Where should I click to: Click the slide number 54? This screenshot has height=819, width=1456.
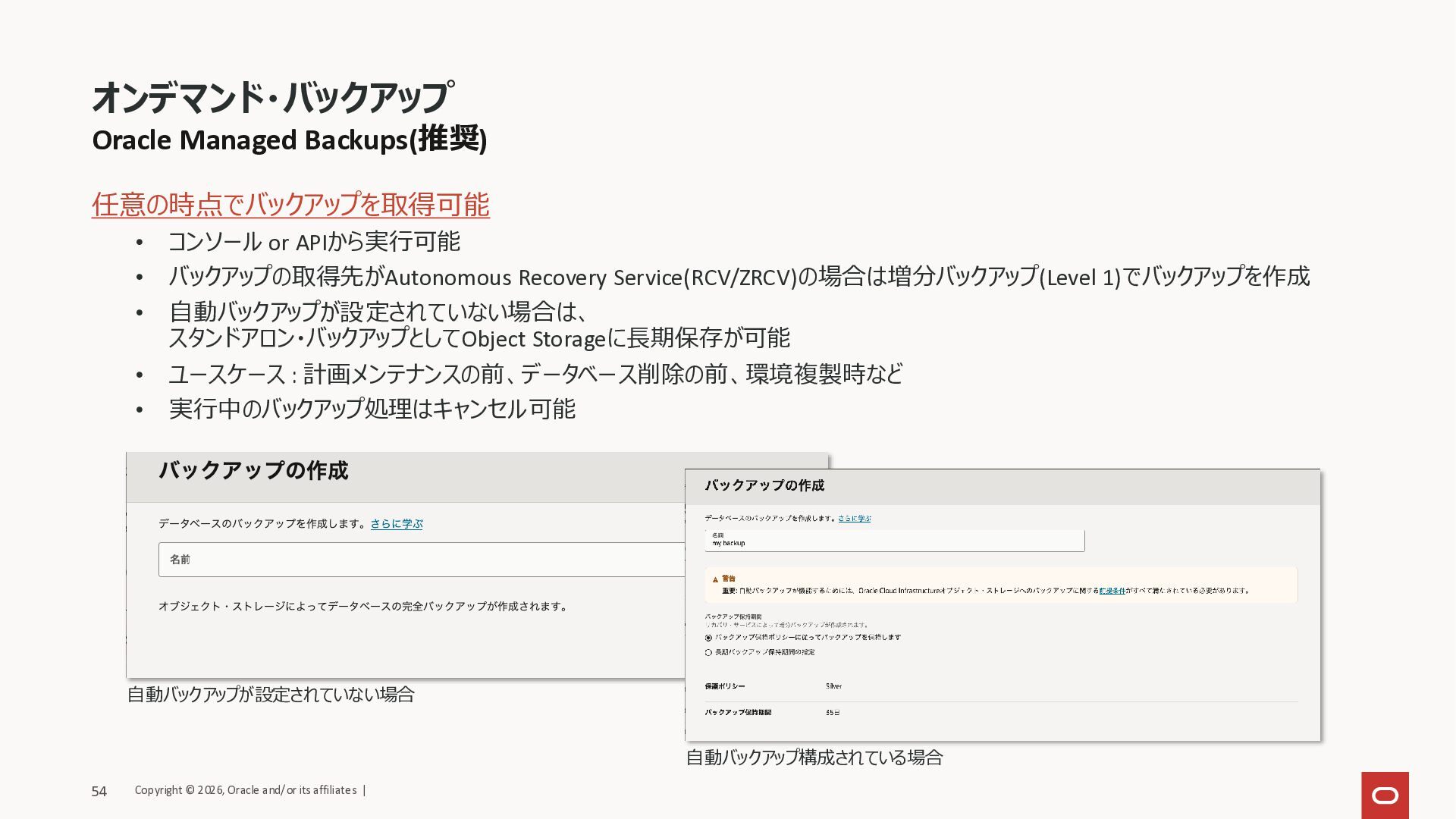pos(99,791)
